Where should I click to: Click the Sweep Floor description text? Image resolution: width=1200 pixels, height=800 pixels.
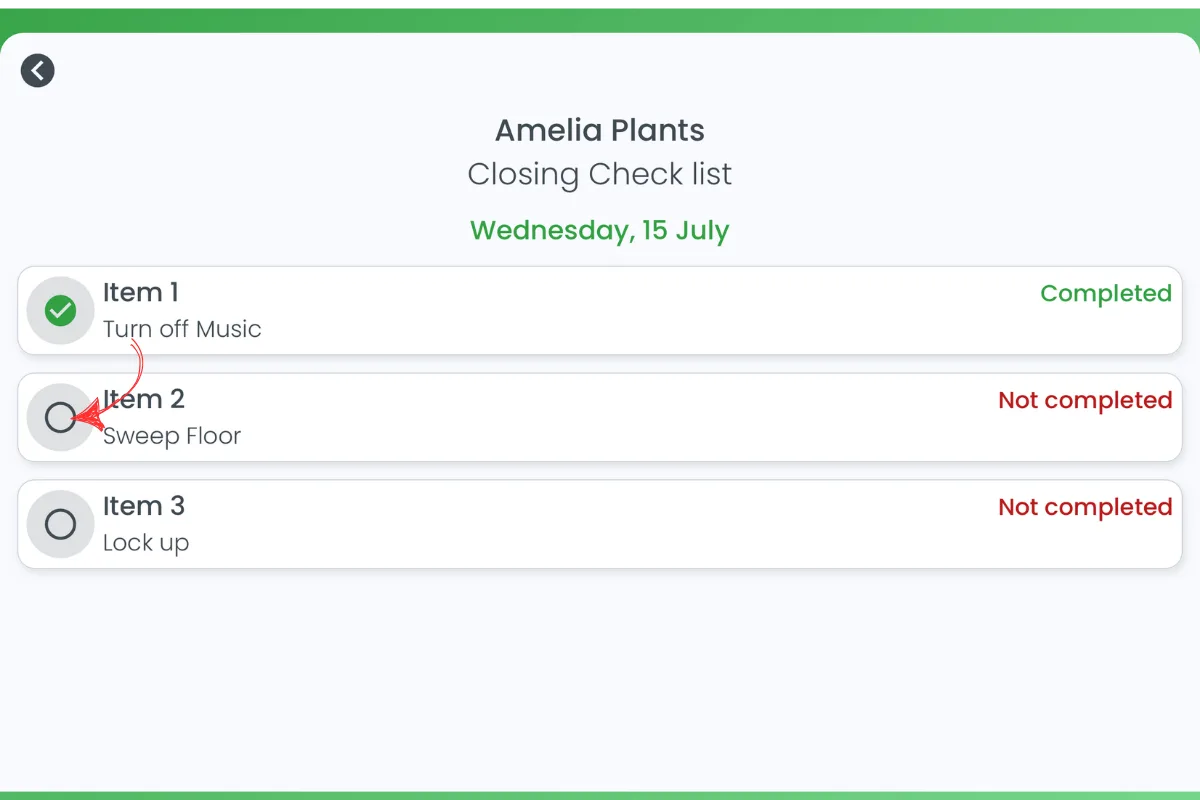click(172, 436)
